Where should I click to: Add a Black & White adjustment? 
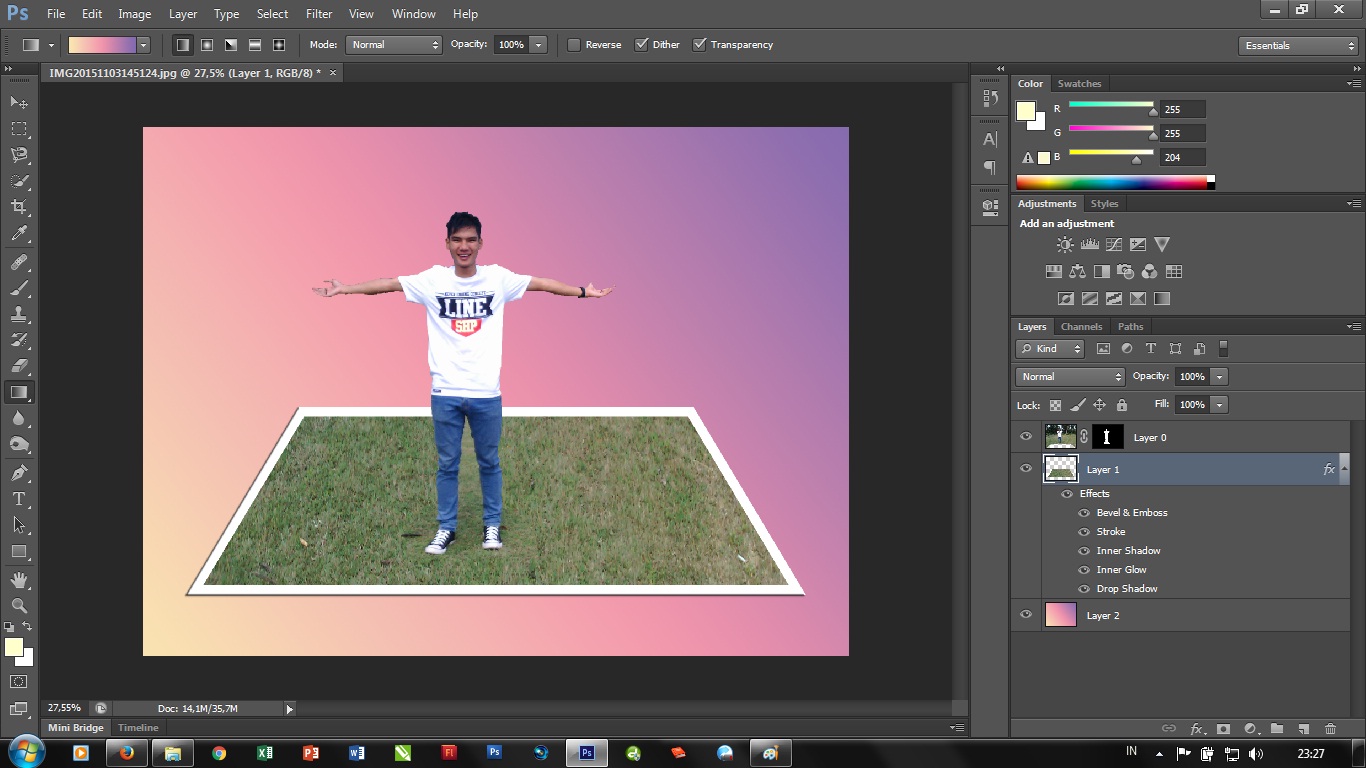1101,271
